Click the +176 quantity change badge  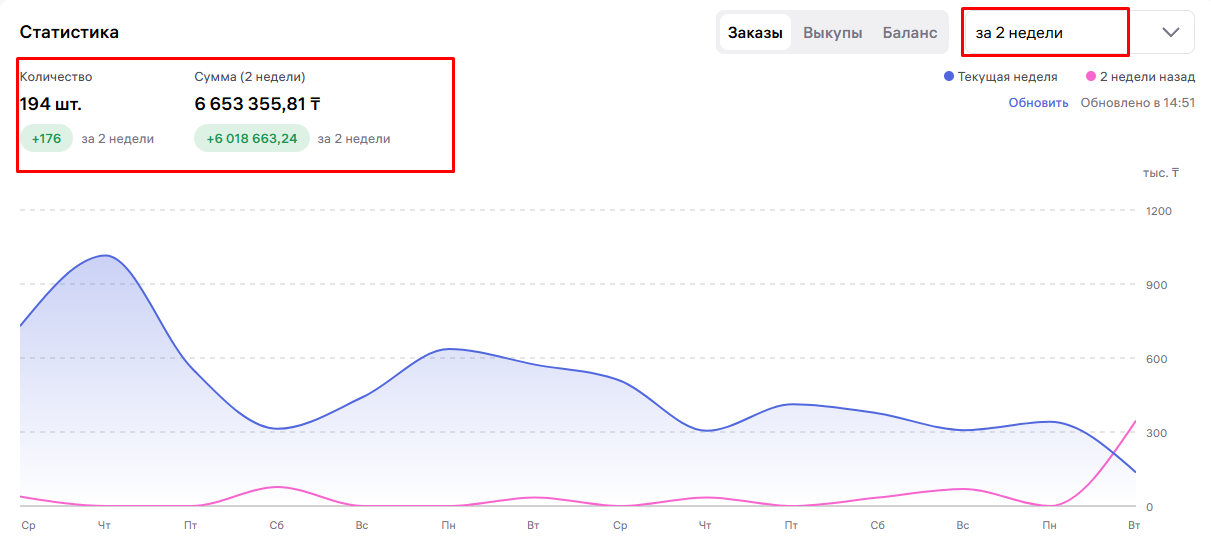pos(46,138)
